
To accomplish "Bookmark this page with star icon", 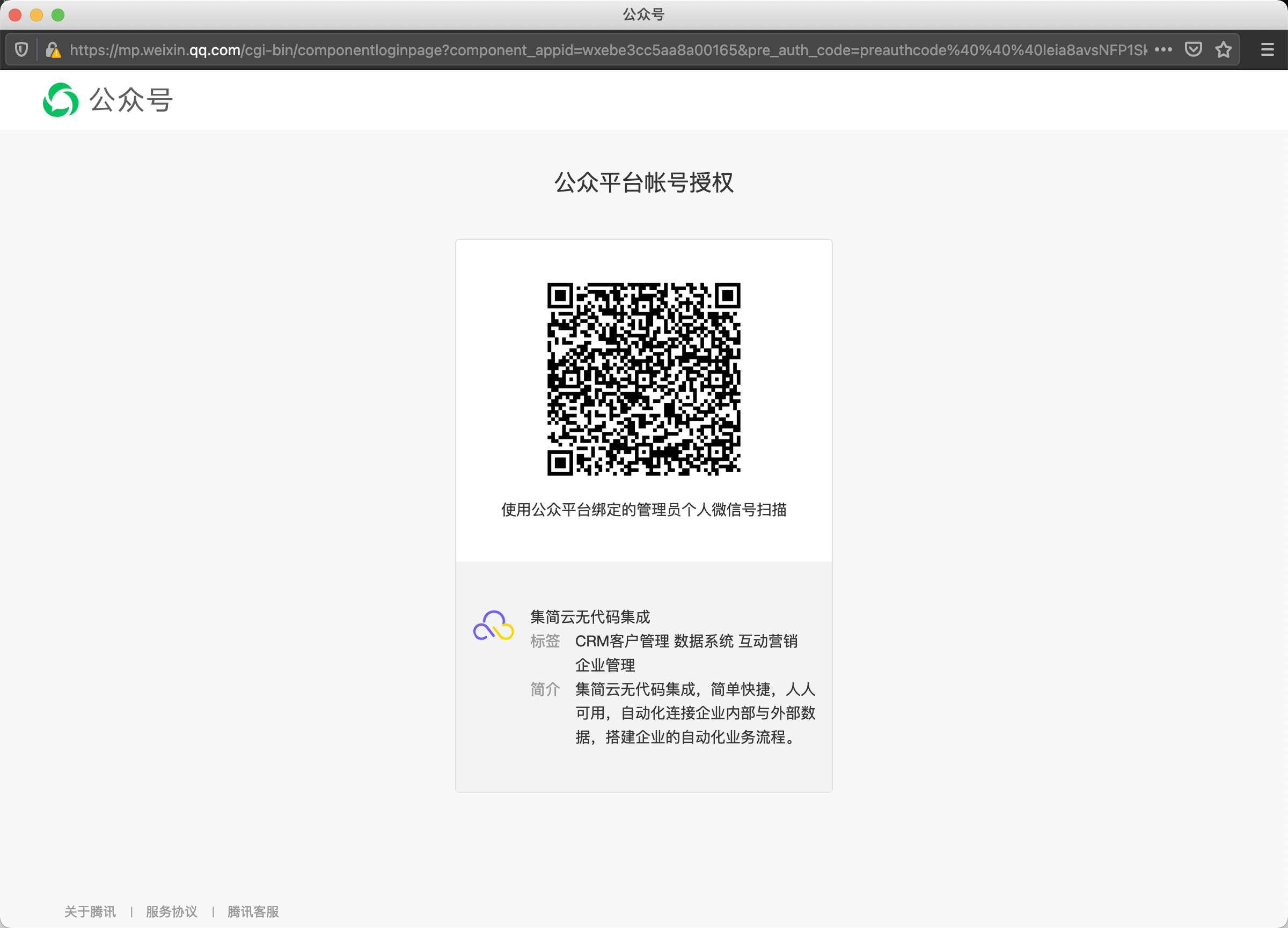I will [1223, 50].
